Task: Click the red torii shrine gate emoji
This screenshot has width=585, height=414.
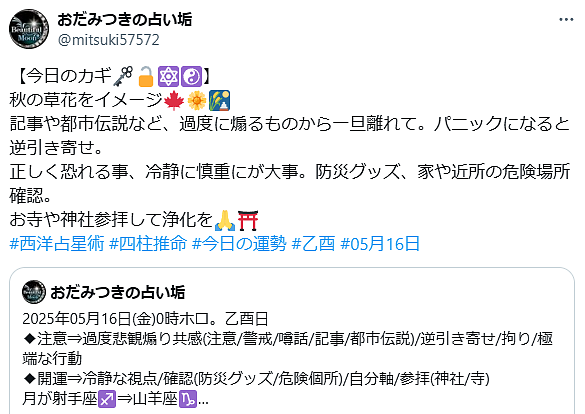Action: (248, 220)
